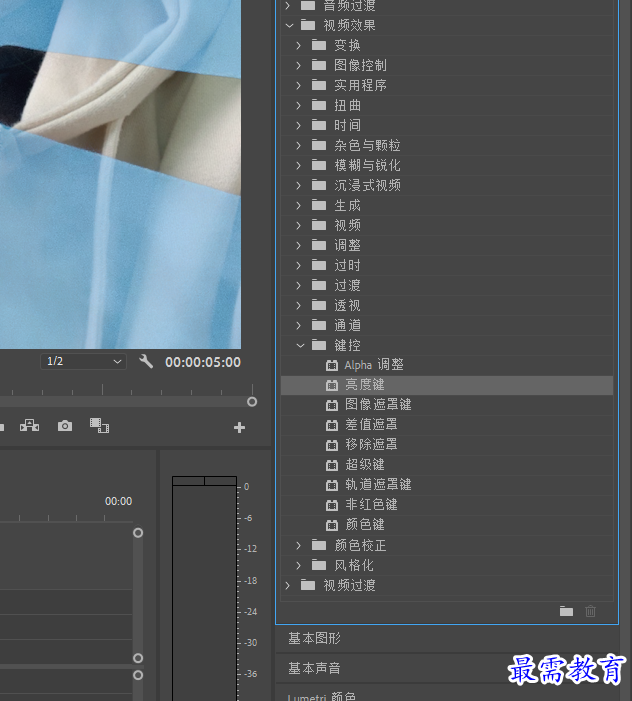
Task: Click the program monitor video preview
Action: pos(120,174)
